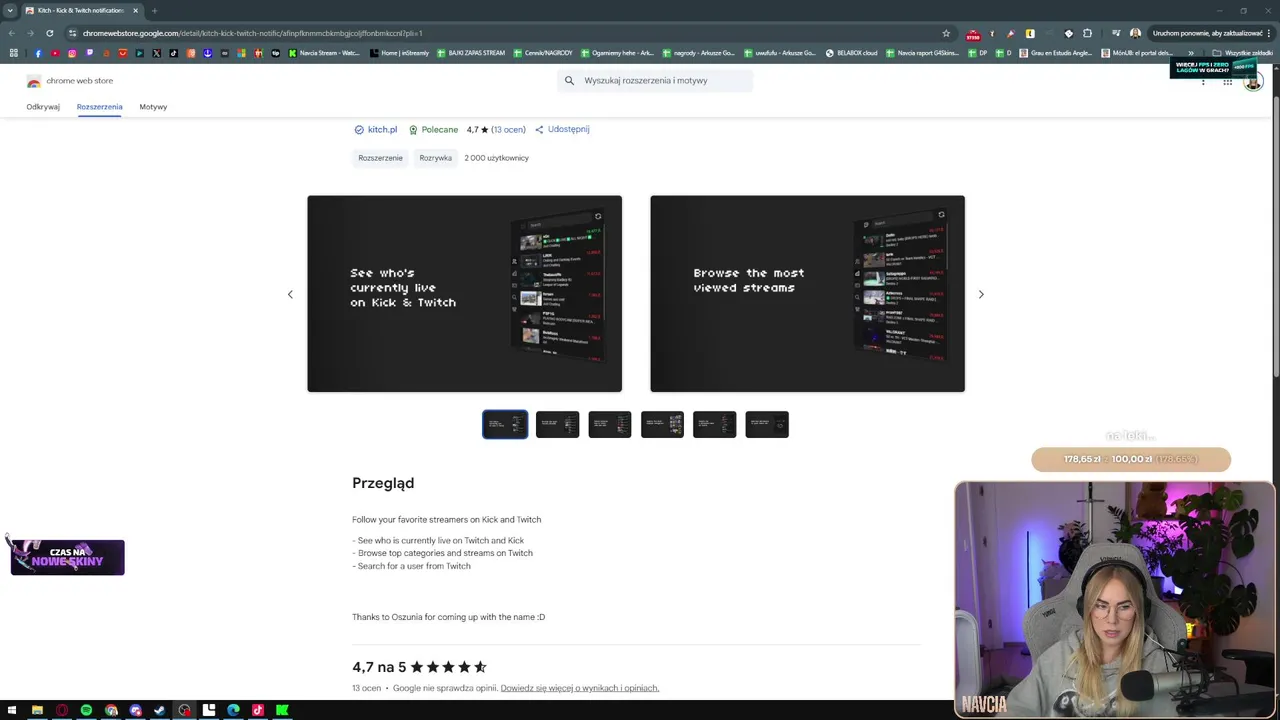Click the search extensions and themes field
The width and height of the screenshot is (1280, 720).
pyautogui.click(x=655, y=81)
